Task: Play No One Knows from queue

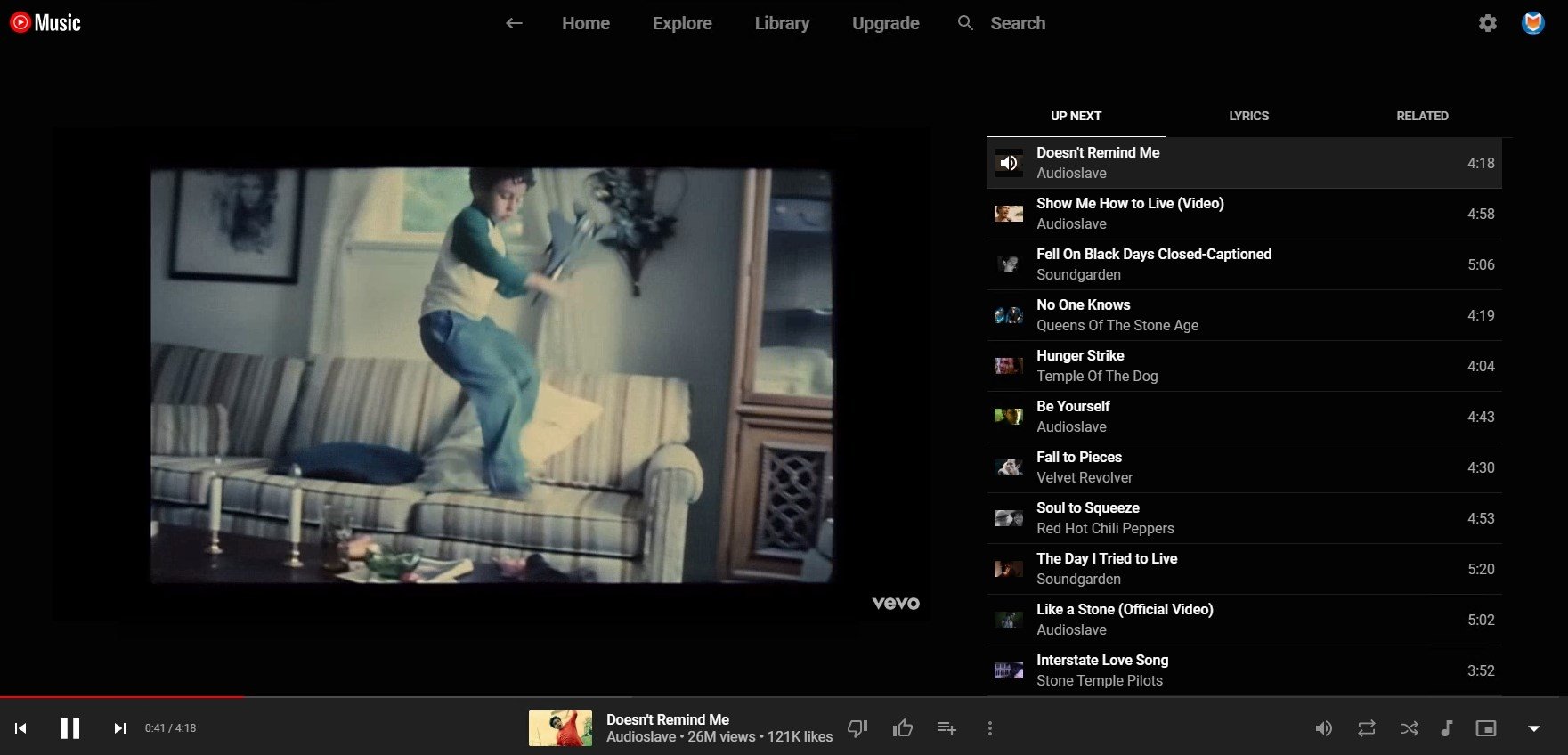Action: pos(1244,315)
